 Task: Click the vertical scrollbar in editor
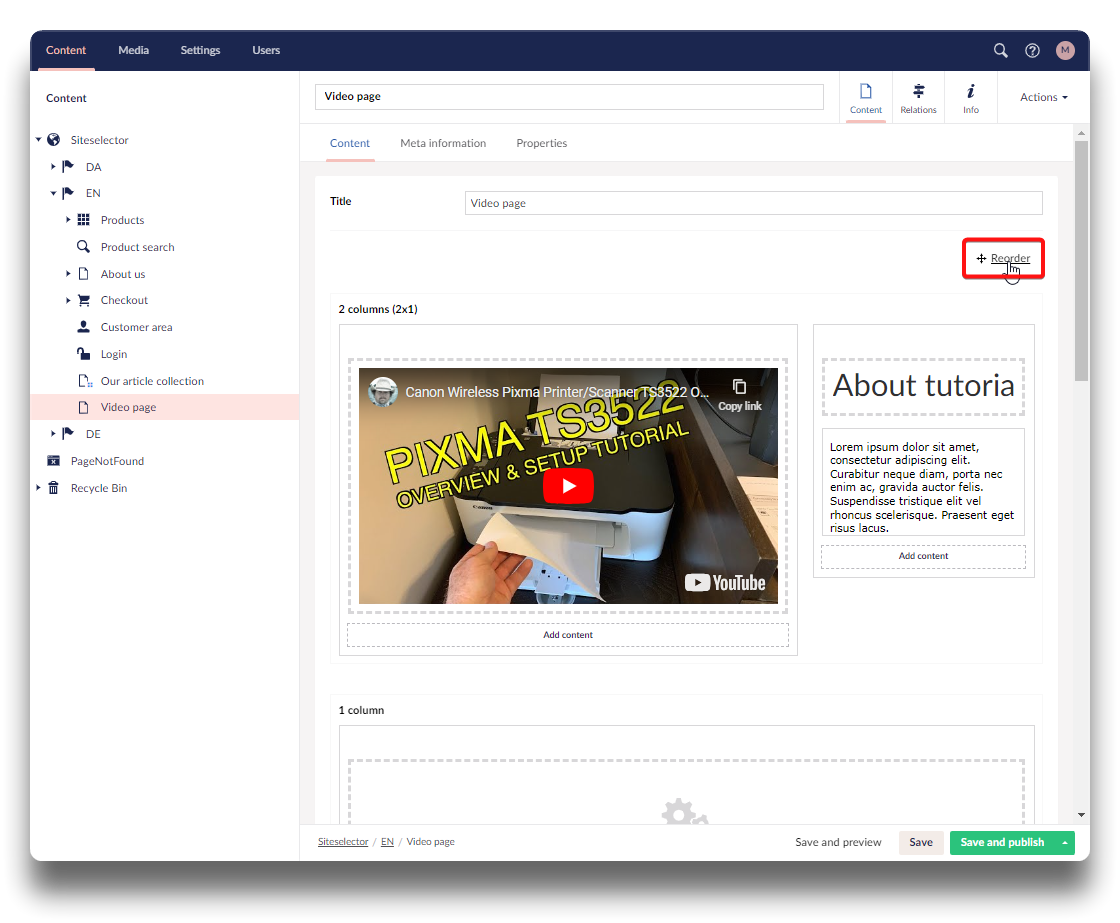click(x=1081, y=260)
